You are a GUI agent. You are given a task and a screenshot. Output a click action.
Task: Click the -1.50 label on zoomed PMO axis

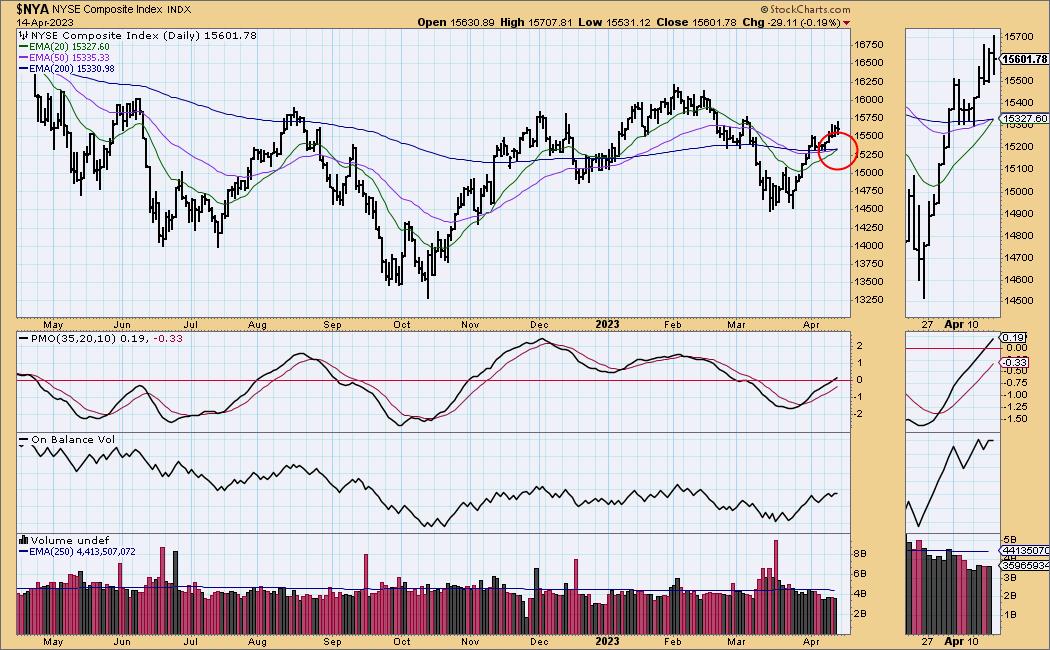click(x=1016, y=418)
